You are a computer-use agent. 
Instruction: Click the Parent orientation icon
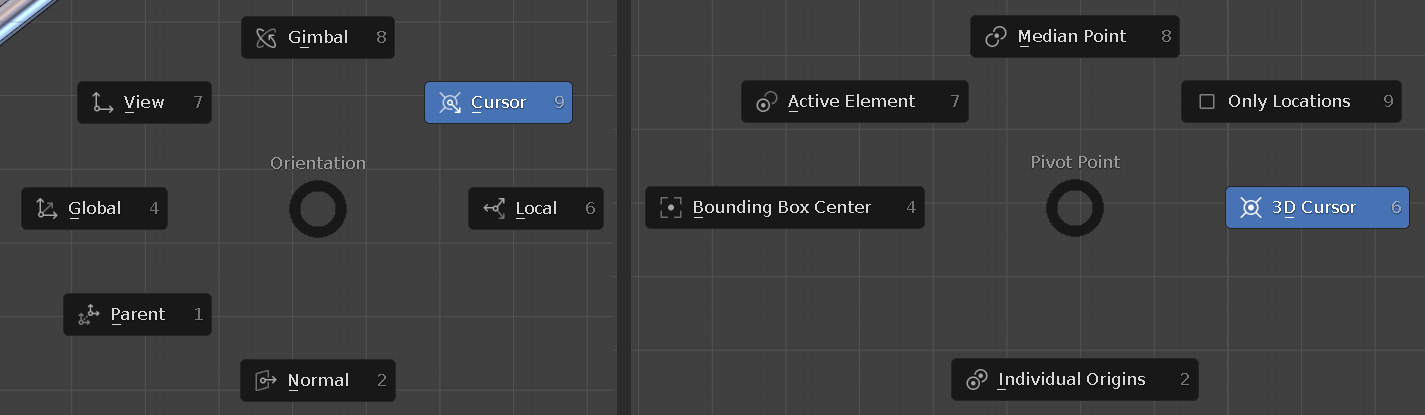click(88, 315)
